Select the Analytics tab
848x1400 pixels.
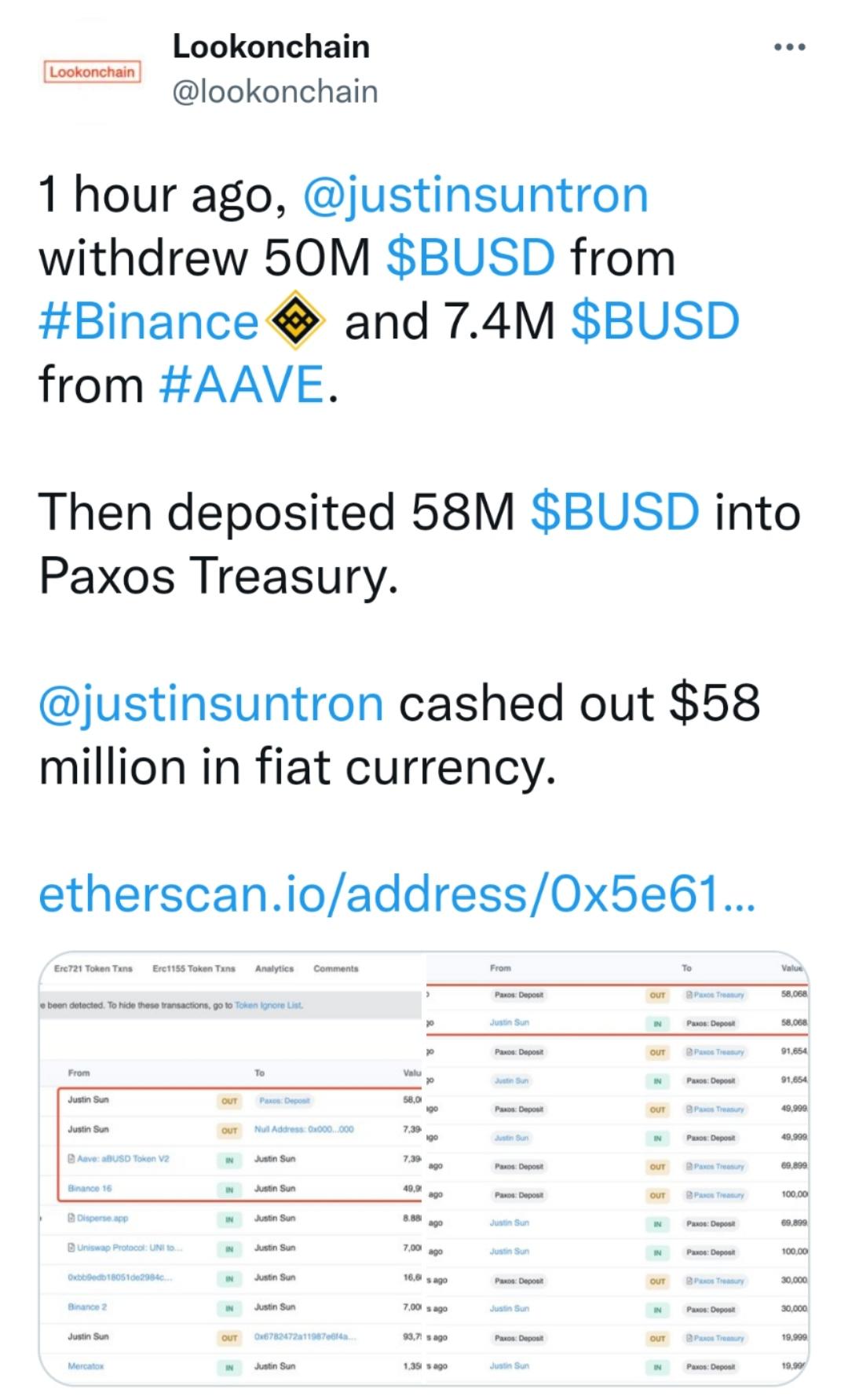click(274, 969)
